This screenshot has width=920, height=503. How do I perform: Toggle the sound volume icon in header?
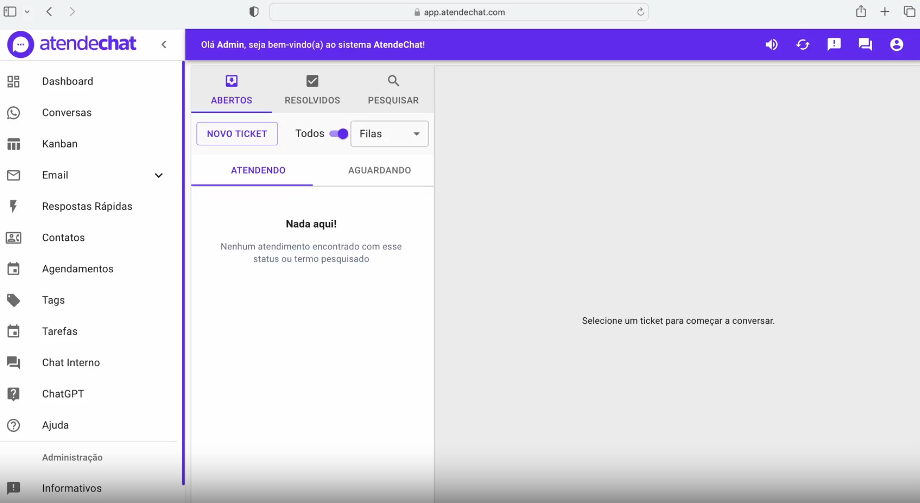771,45
